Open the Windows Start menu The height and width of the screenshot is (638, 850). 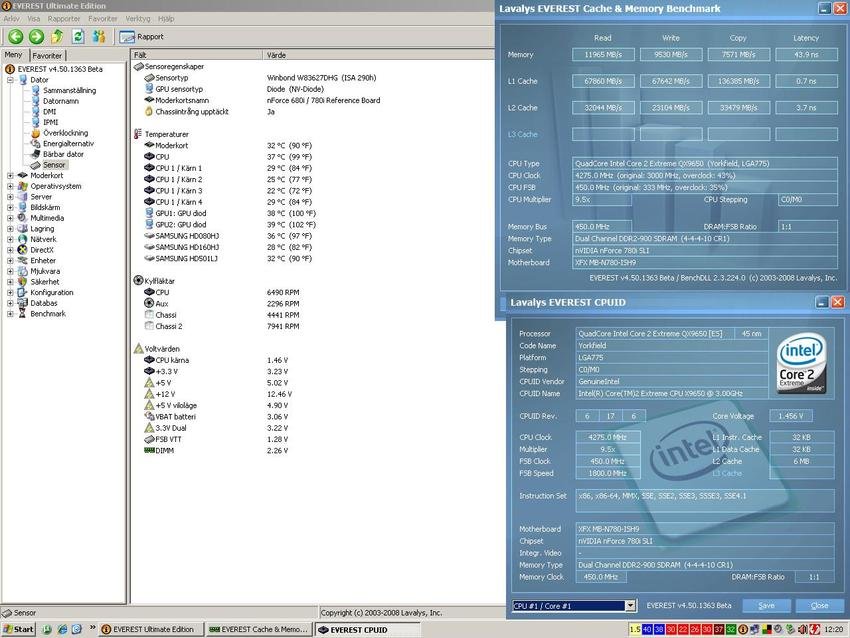click(19, 629)
